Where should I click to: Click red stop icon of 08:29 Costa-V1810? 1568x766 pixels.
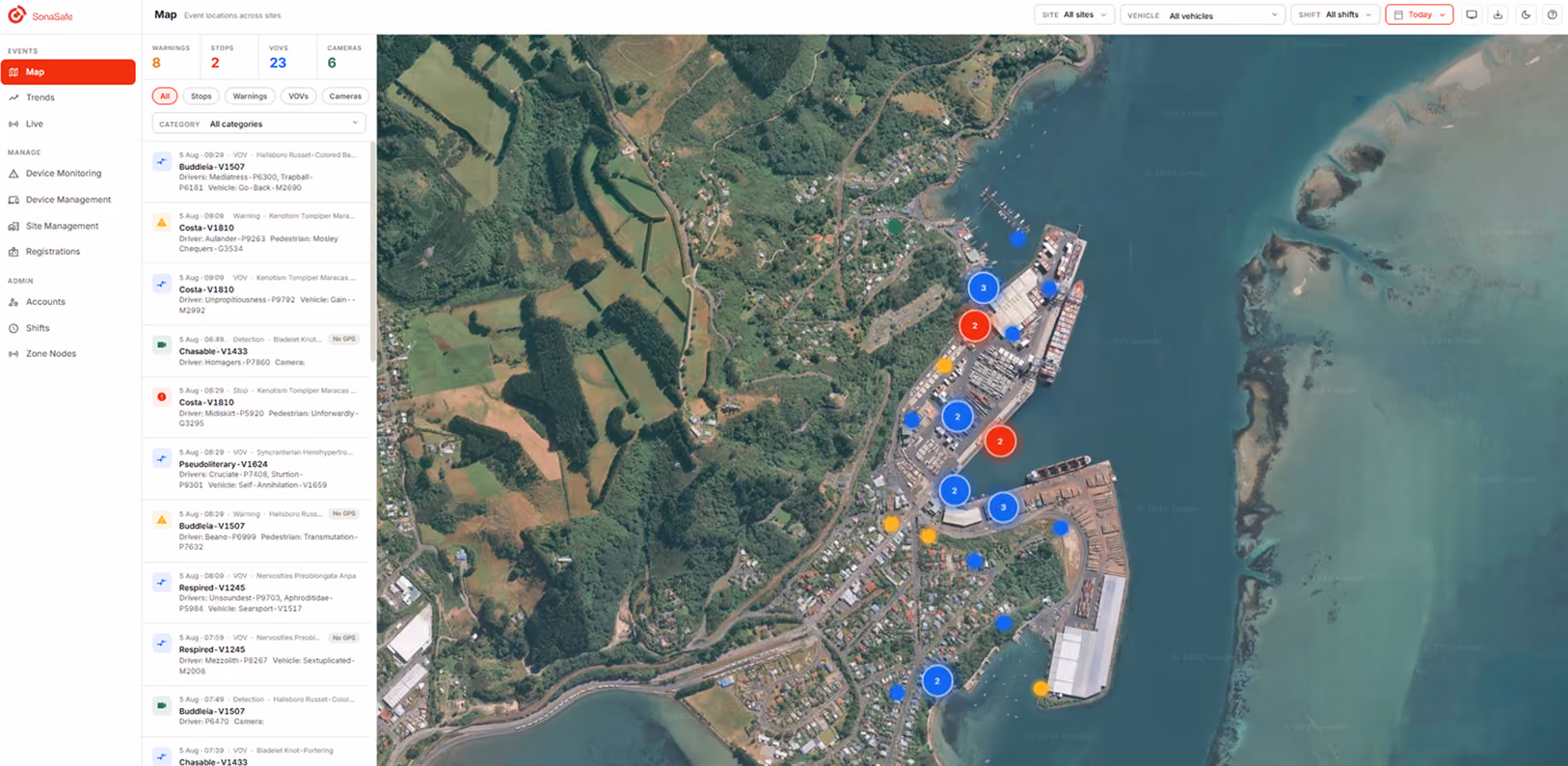tap(162, 397)
